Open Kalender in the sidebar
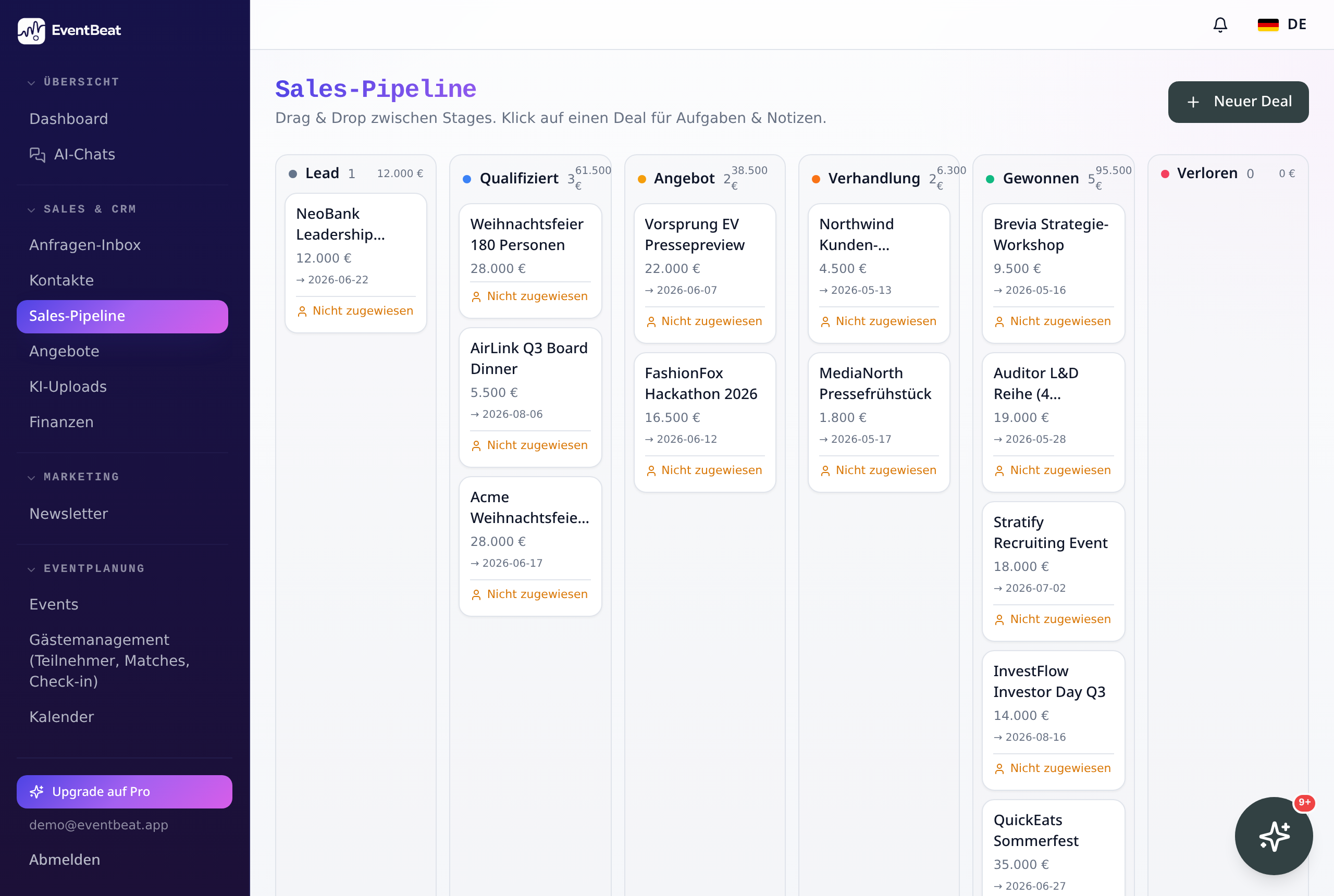The width and height of the screenshot is (1334, 896). (x=122, y=717)
